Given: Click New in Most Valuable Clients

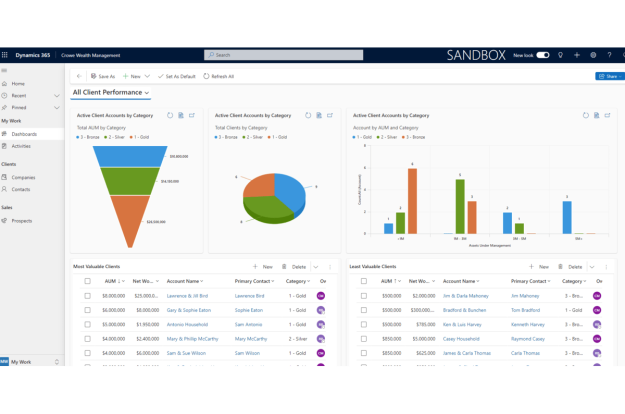Looking at the screenshot, I should pos(263,267).
